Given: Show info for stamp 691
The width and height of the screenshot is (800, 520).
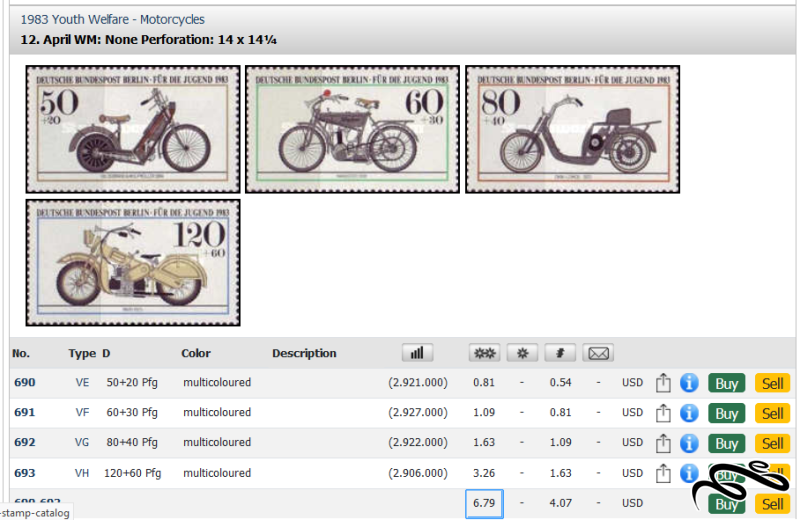Looking at the screenshot, I should click(x=689, y=413).
